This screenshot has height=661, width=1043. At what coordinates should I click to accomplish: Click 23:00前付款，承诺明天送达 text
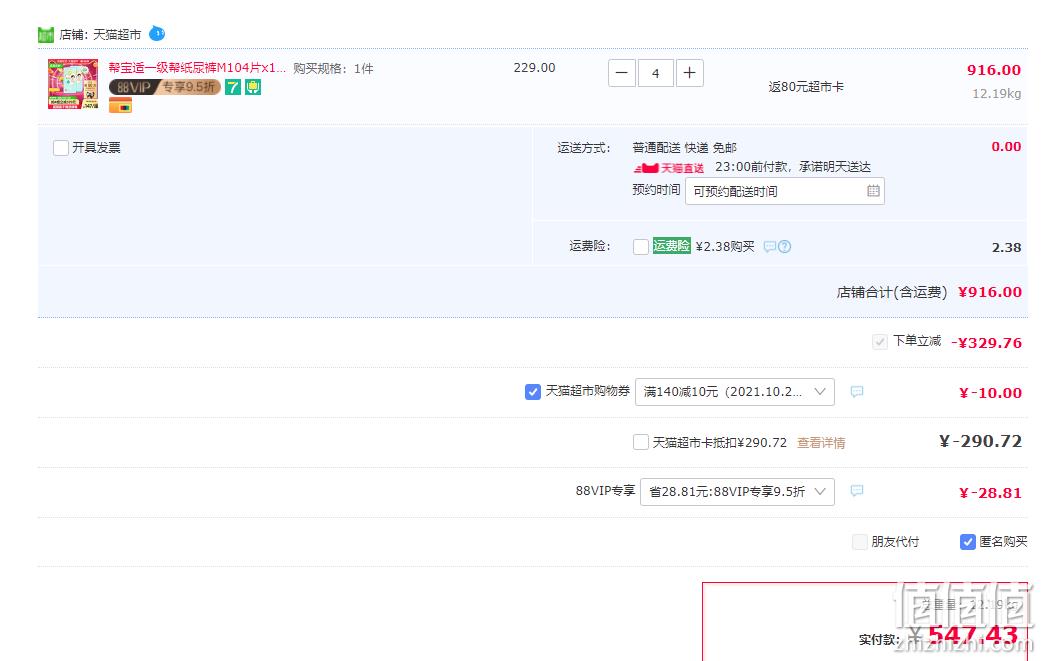(x=793, y=167)
